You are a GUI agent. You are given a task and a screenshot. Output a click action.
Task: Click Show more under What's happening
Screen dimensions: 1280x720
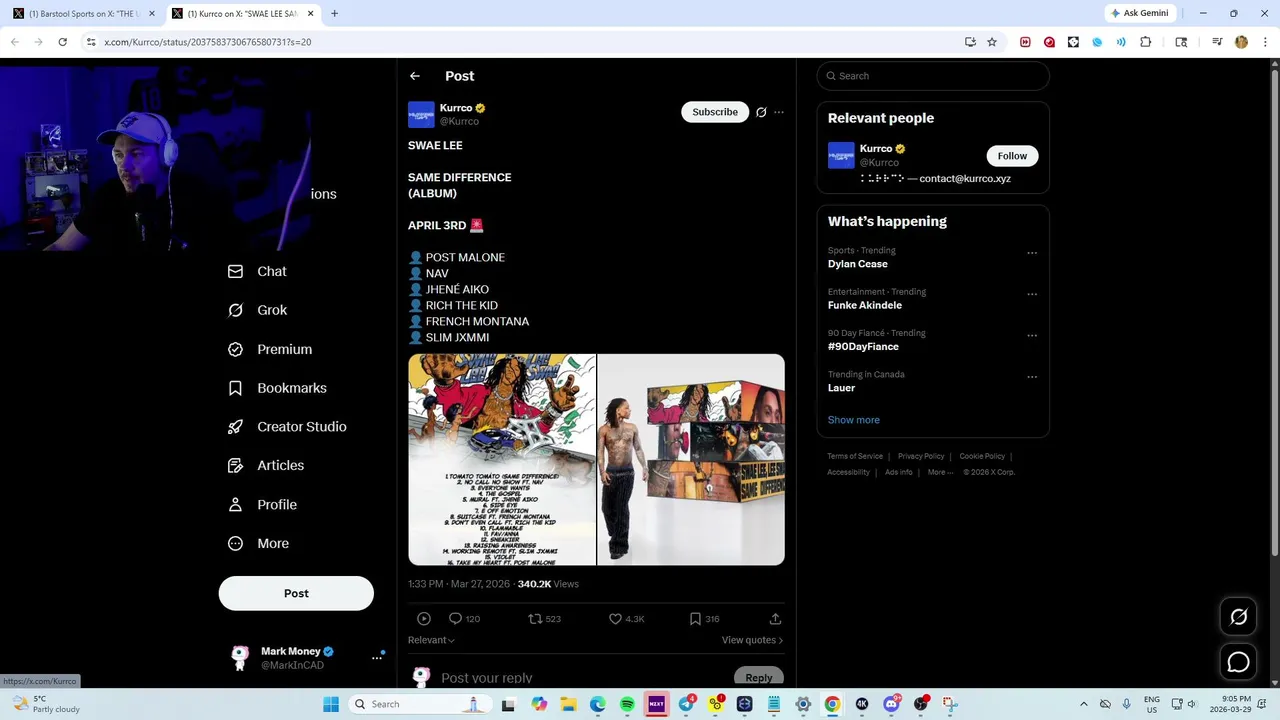coord(854,420)
